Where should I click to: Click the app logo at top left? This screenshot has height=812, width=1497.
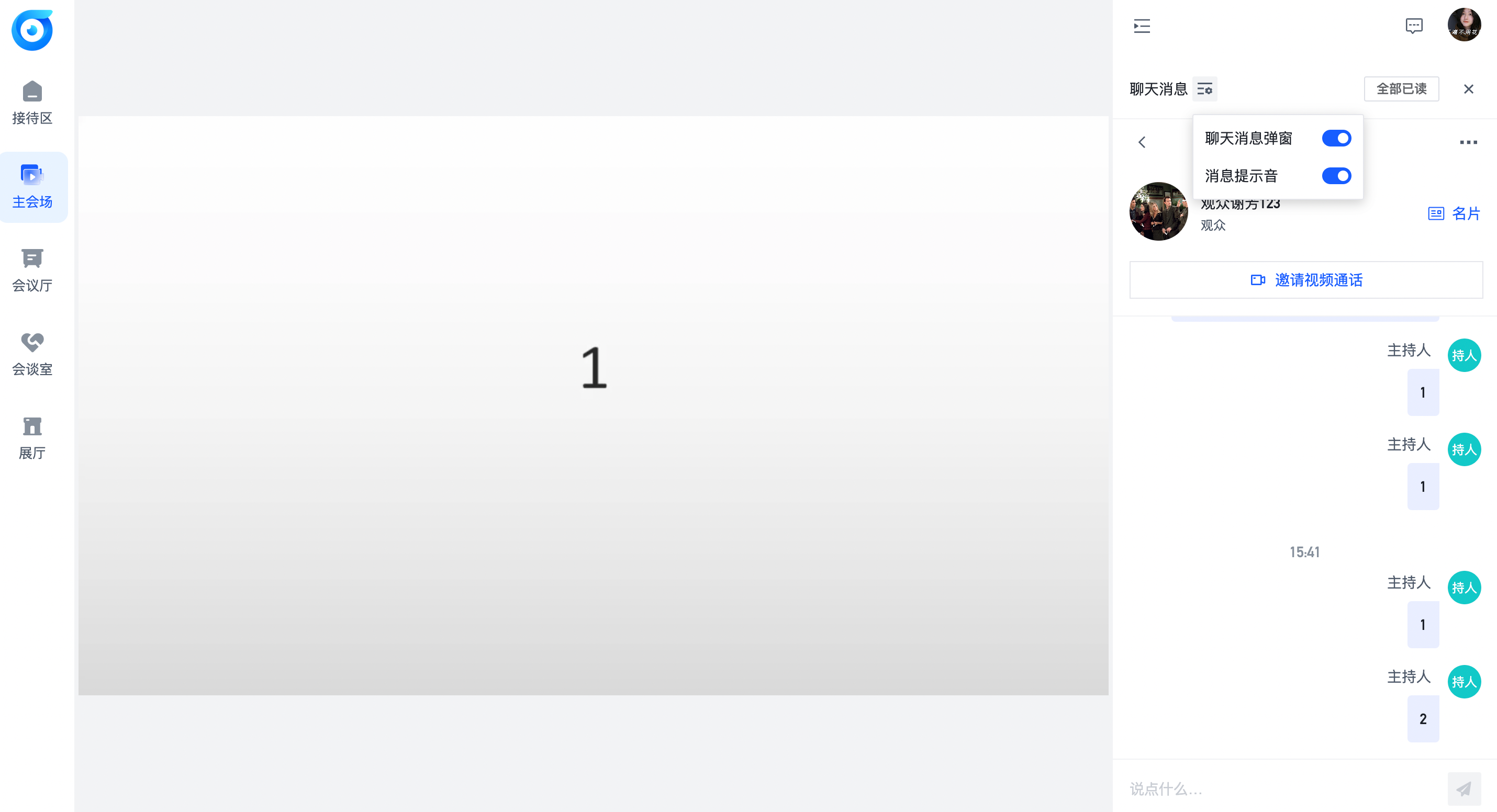[32, 30]
